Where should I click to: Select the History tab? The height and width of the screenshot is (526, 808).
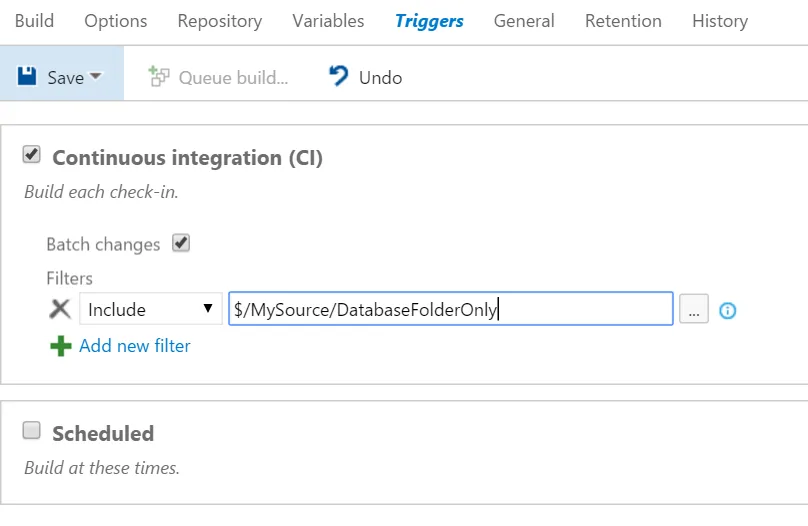pyautogui.click(x=719, y=20)
